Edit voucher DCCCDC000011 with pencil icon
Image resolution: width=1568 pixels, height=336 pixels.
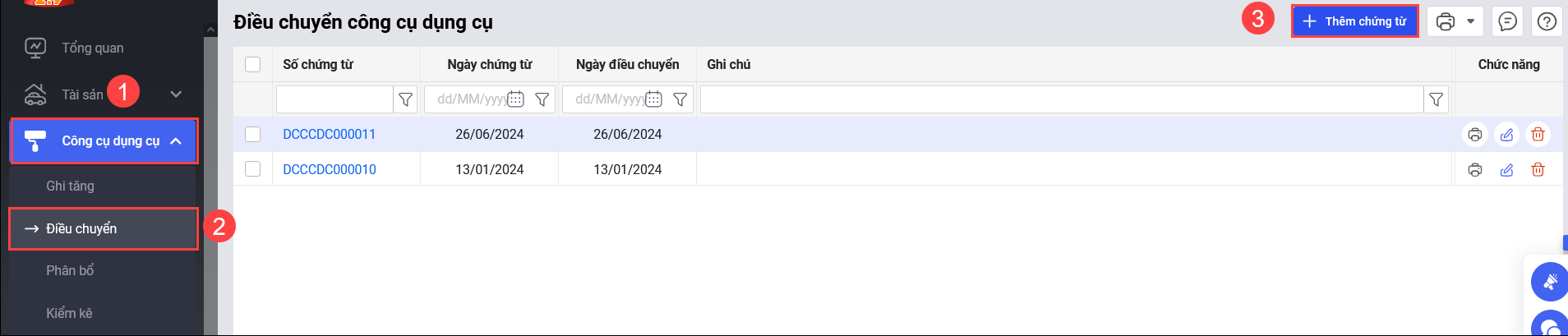click(1506, 135)
